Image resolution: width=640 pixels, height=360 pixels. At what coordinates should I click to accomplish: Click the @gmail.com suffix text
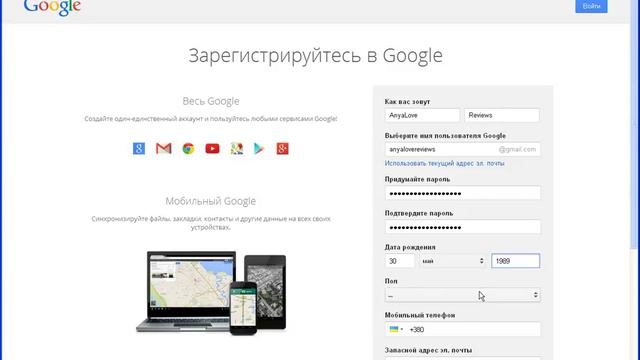tap(517, 149)
